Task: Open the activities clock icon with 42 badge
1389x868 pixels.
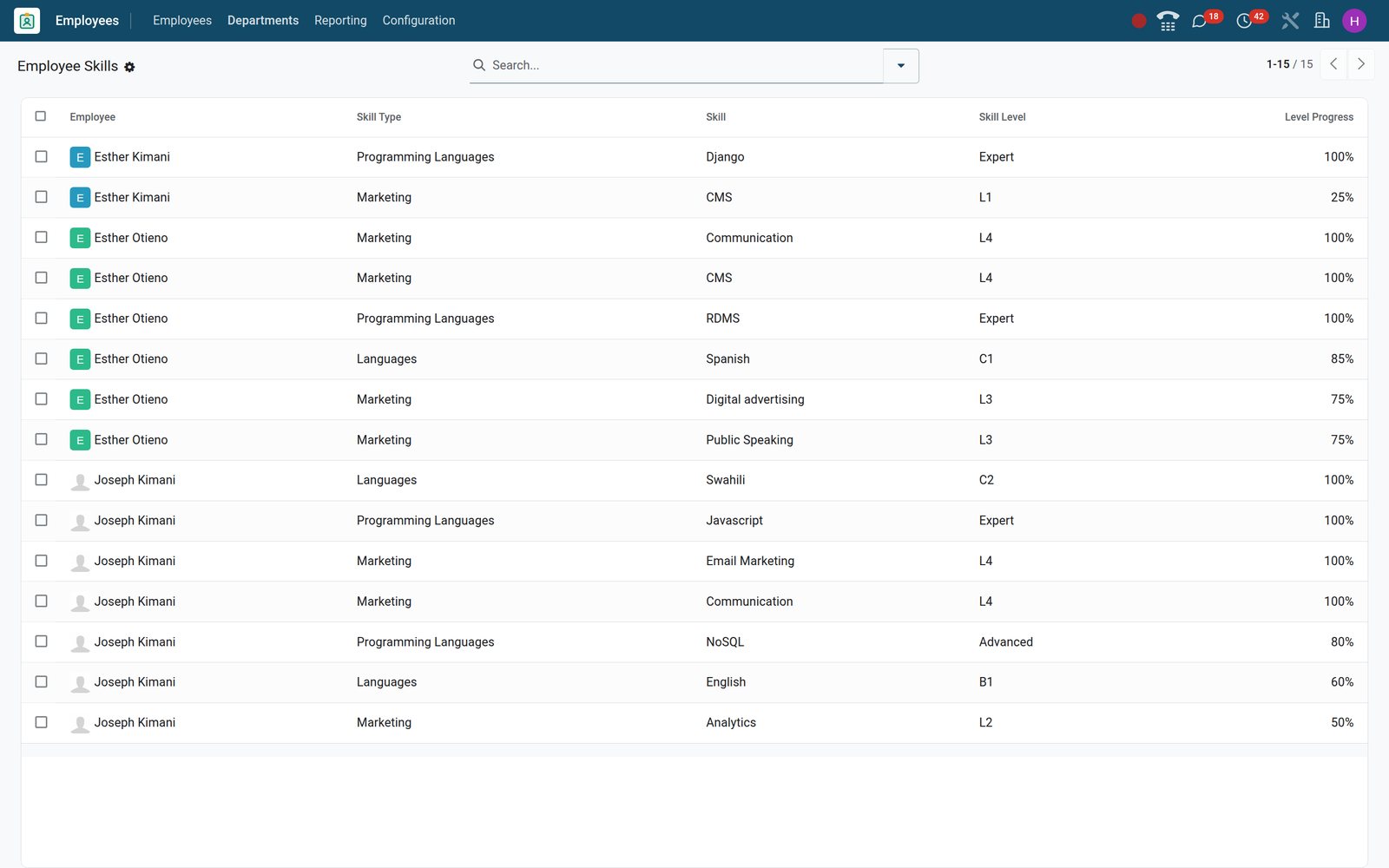Action: pos(1244,21)
